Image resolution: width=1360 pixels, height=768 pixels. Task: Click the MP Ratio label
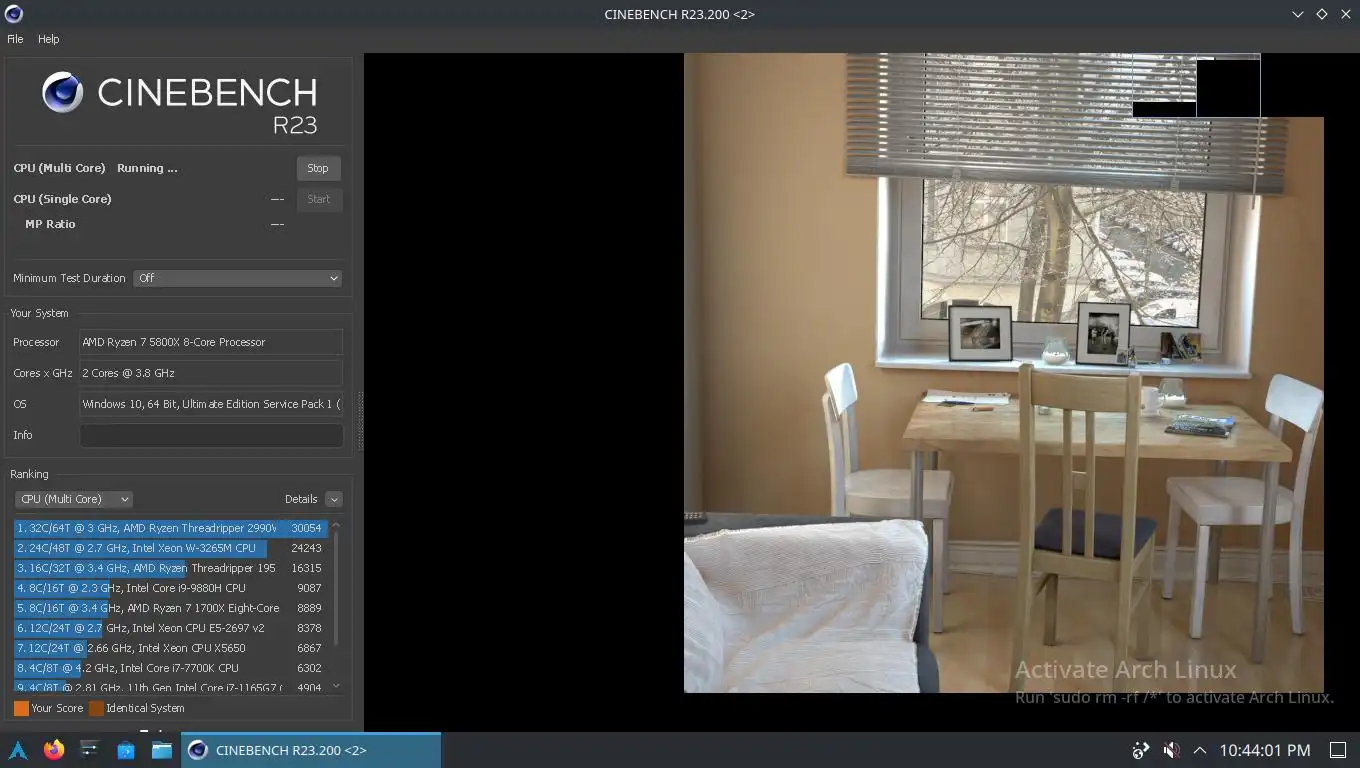tap(50, 224)
